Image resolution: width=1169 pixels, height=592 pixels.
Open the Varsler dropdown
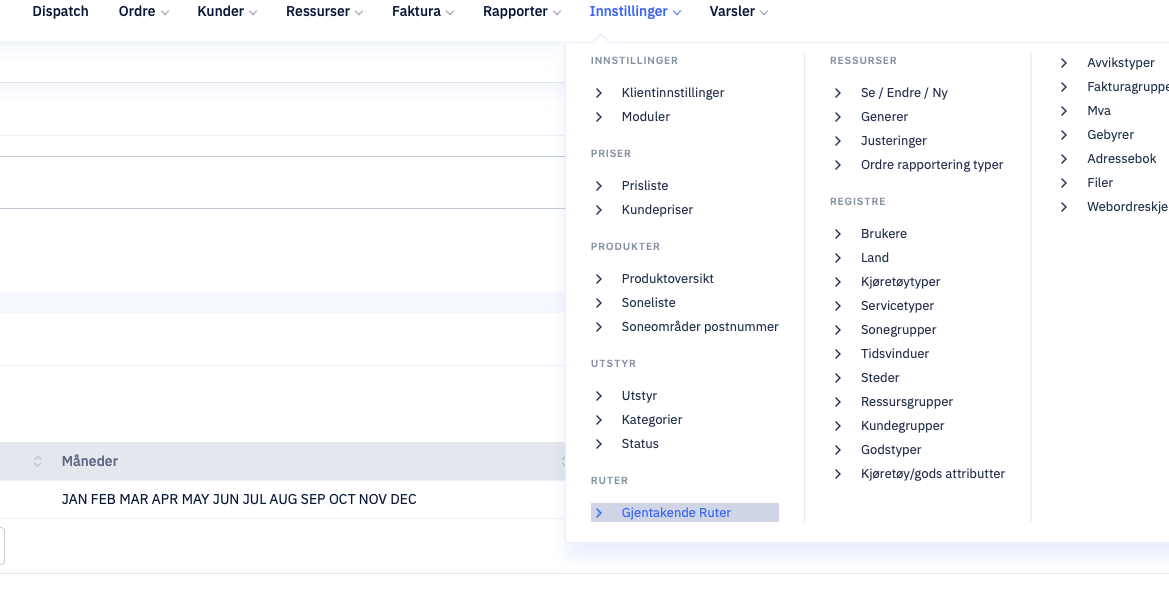click(739, 12)
